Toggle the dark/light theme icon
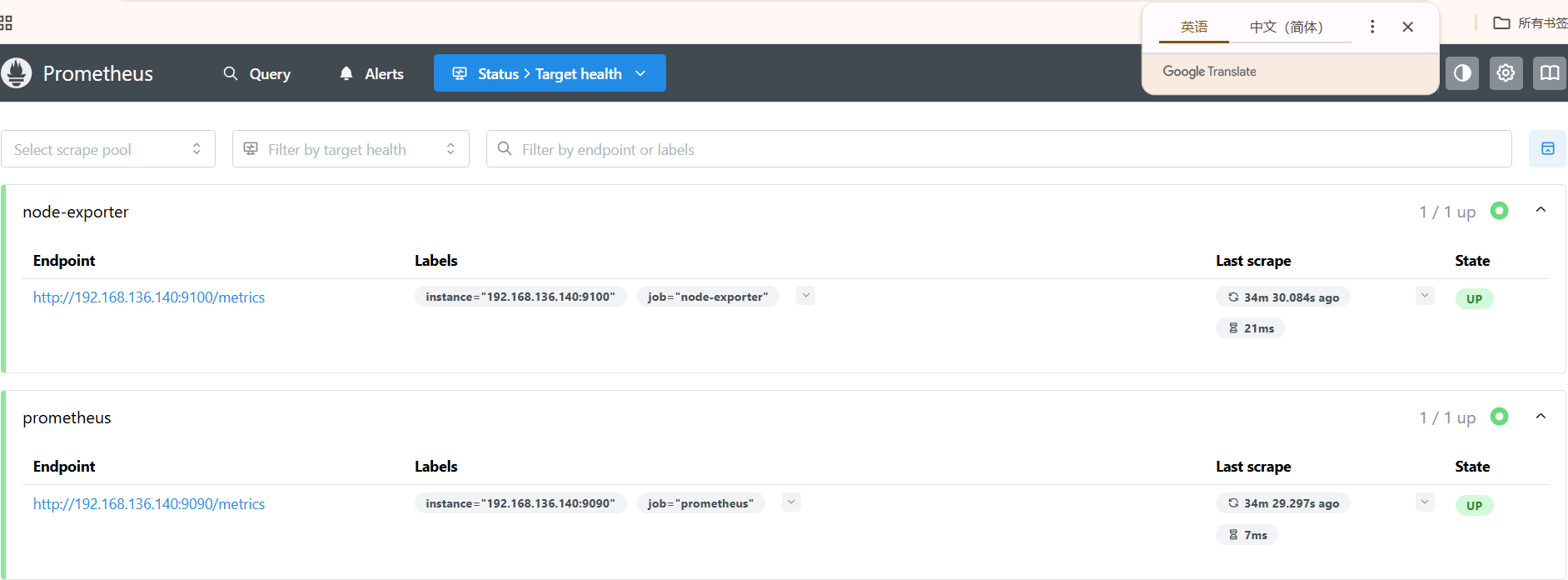This screenshot has width=1568, height=580. (x=1462, y=73)
